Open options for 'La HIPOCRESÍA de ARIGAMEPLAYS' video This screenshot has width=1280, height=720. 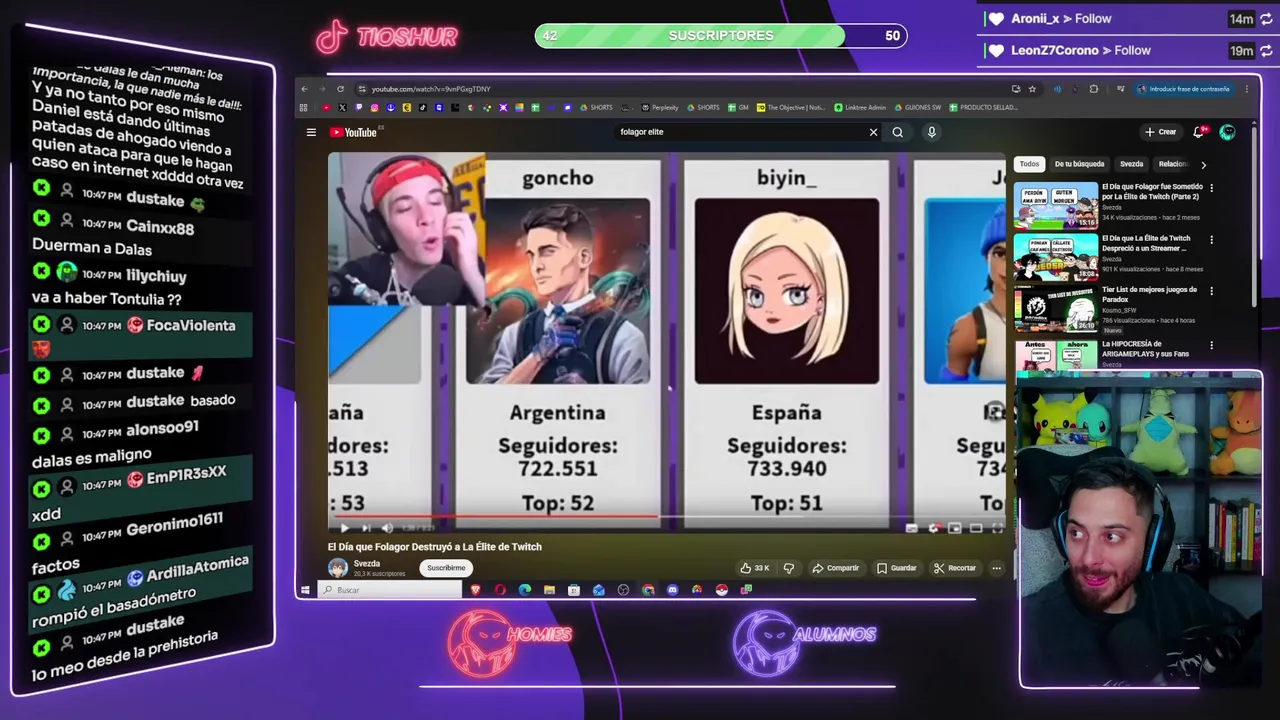pyautogui.click(x=1211, y=345)
